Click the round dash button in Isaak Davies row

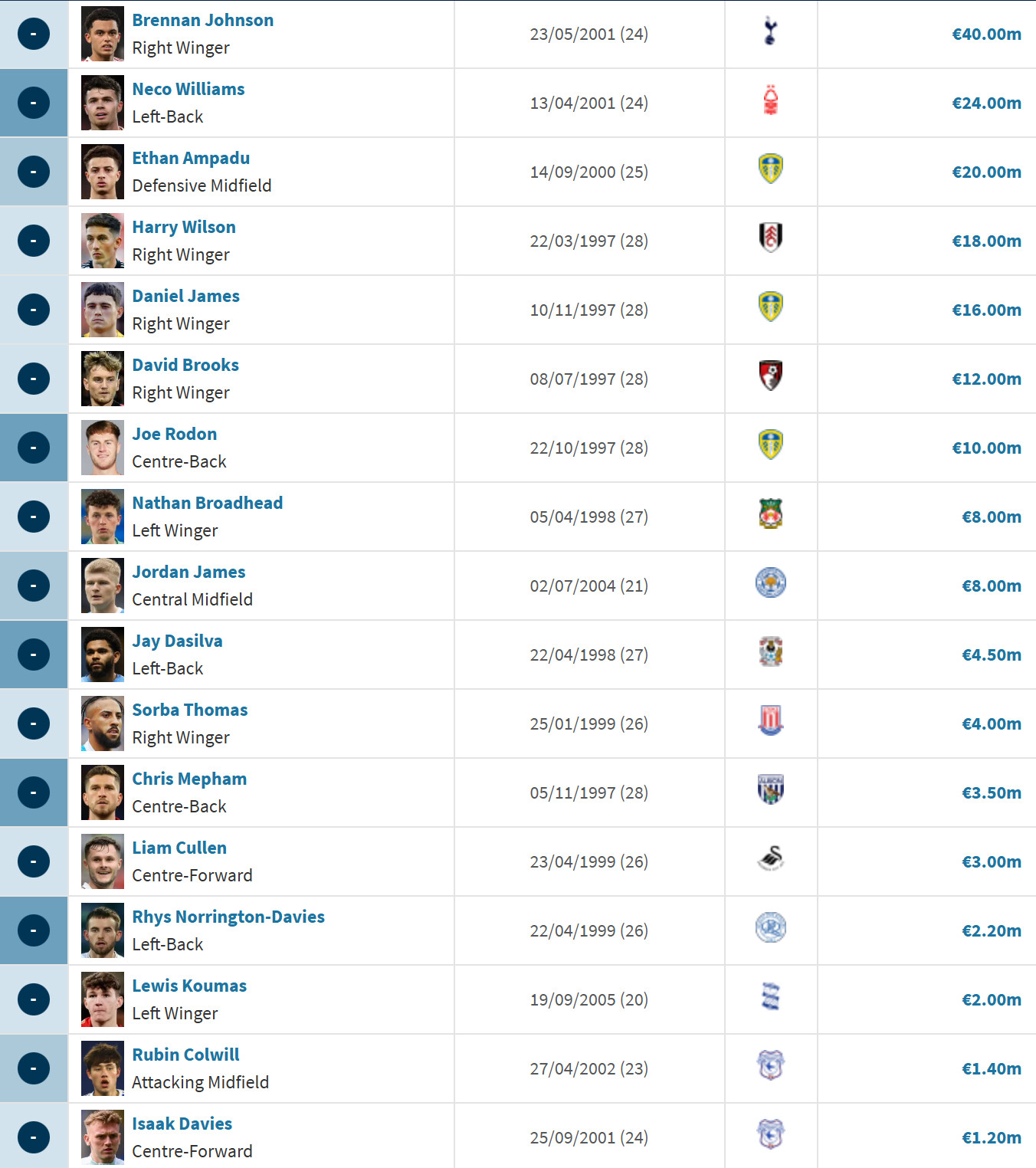pyautogui.click(x=34, y=1137)
